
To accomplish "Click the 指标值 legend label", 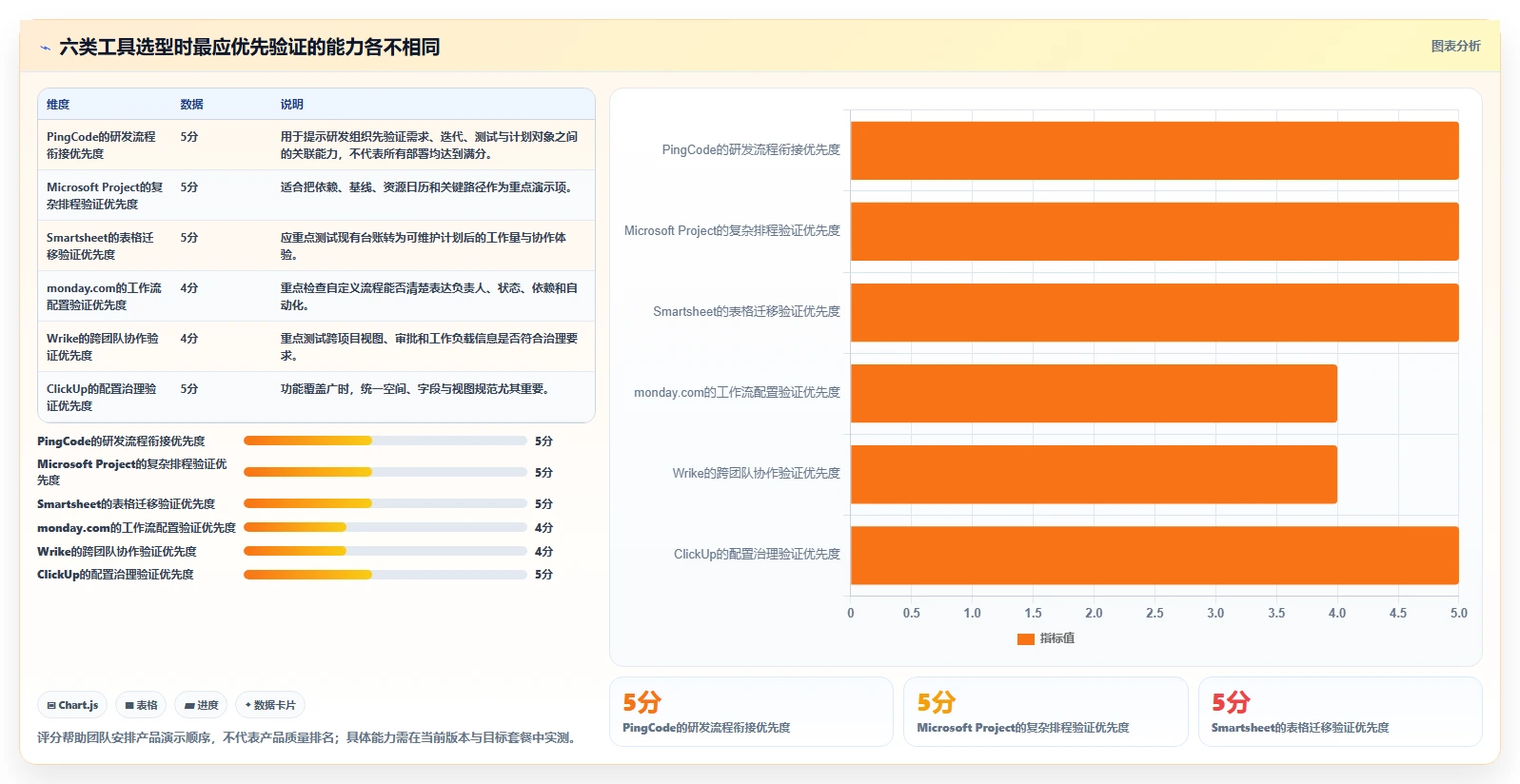I will point(1056,638).
